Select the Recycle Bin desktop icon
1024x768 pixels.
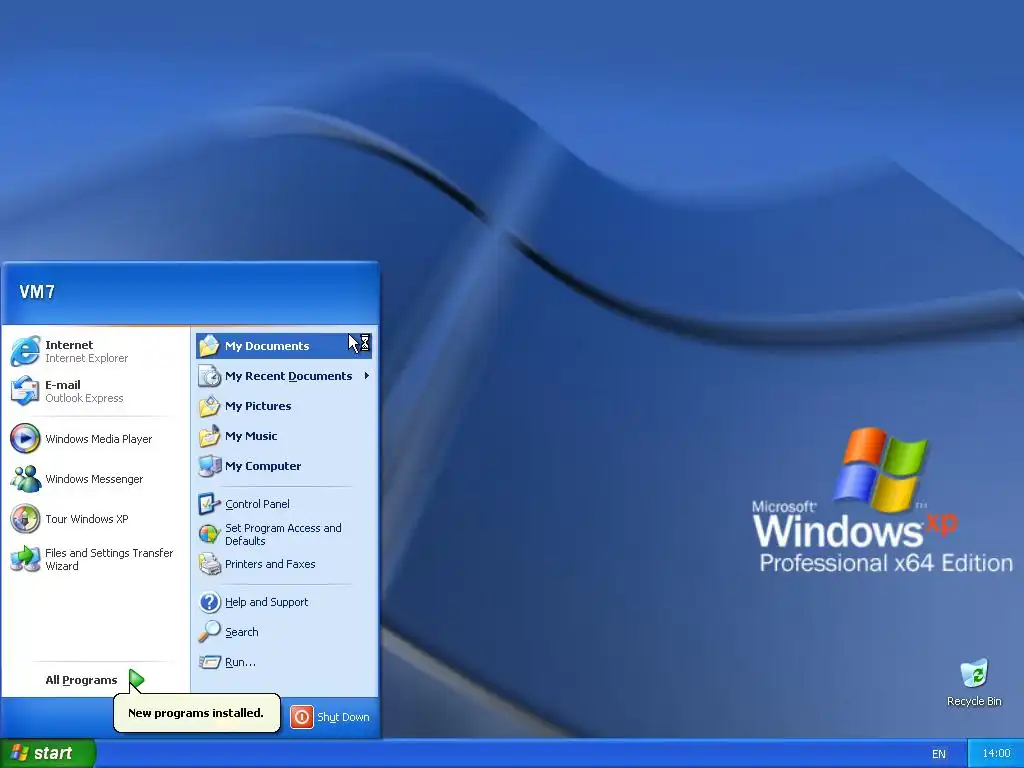pyautogui.click(x=974, y=673)
